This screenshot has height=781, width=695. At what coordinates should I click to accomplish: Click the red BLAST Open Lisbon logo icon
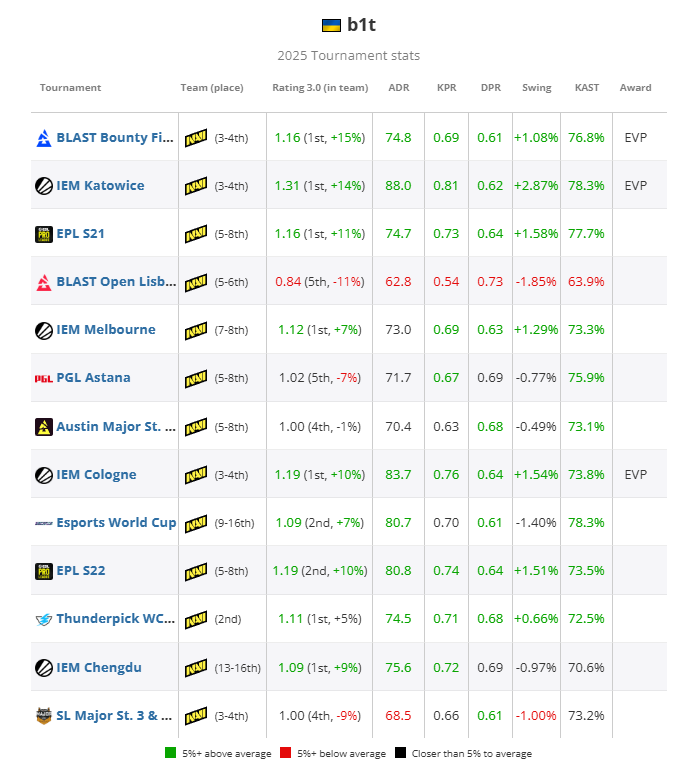coord(44,282)
